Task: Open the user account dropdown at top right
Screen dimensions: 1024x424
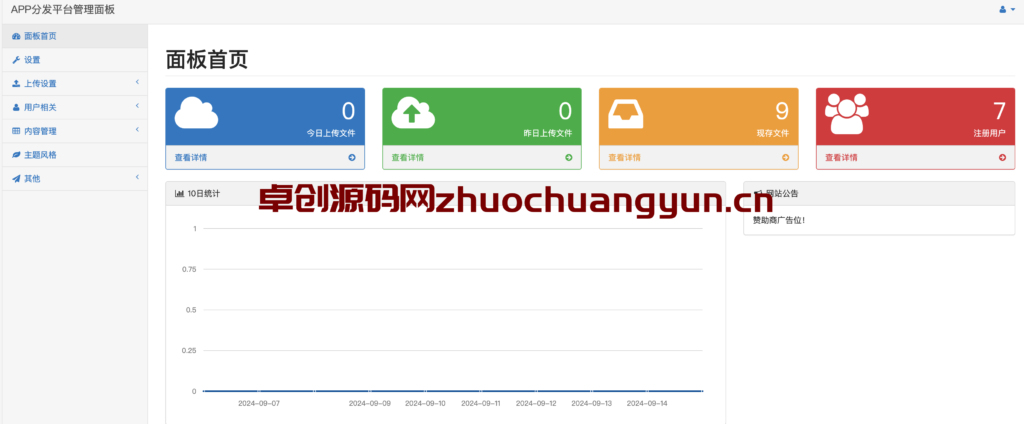Action: click(1007, 10)
